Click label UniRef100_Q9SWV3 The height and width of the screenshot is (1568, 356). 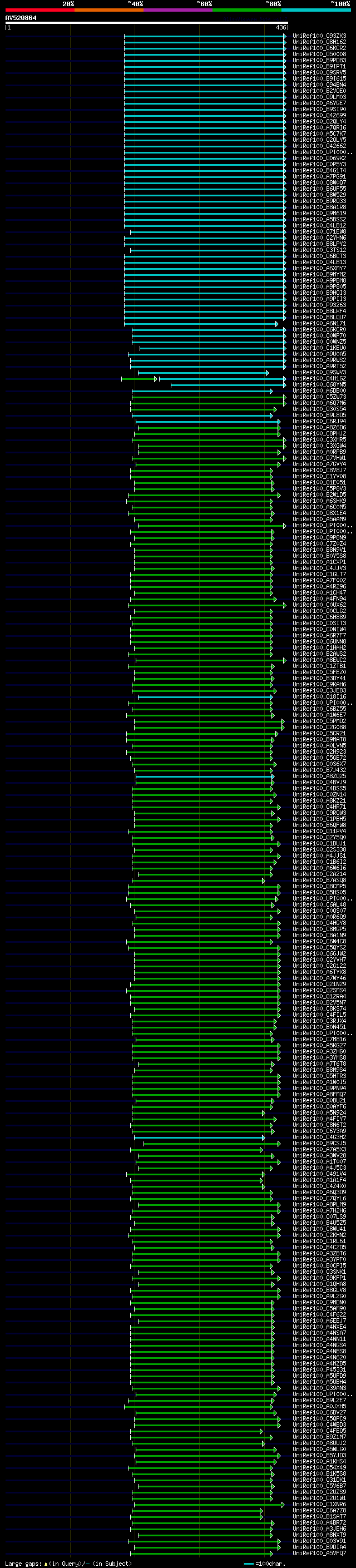pyautogui.click(x=319, y=373)
